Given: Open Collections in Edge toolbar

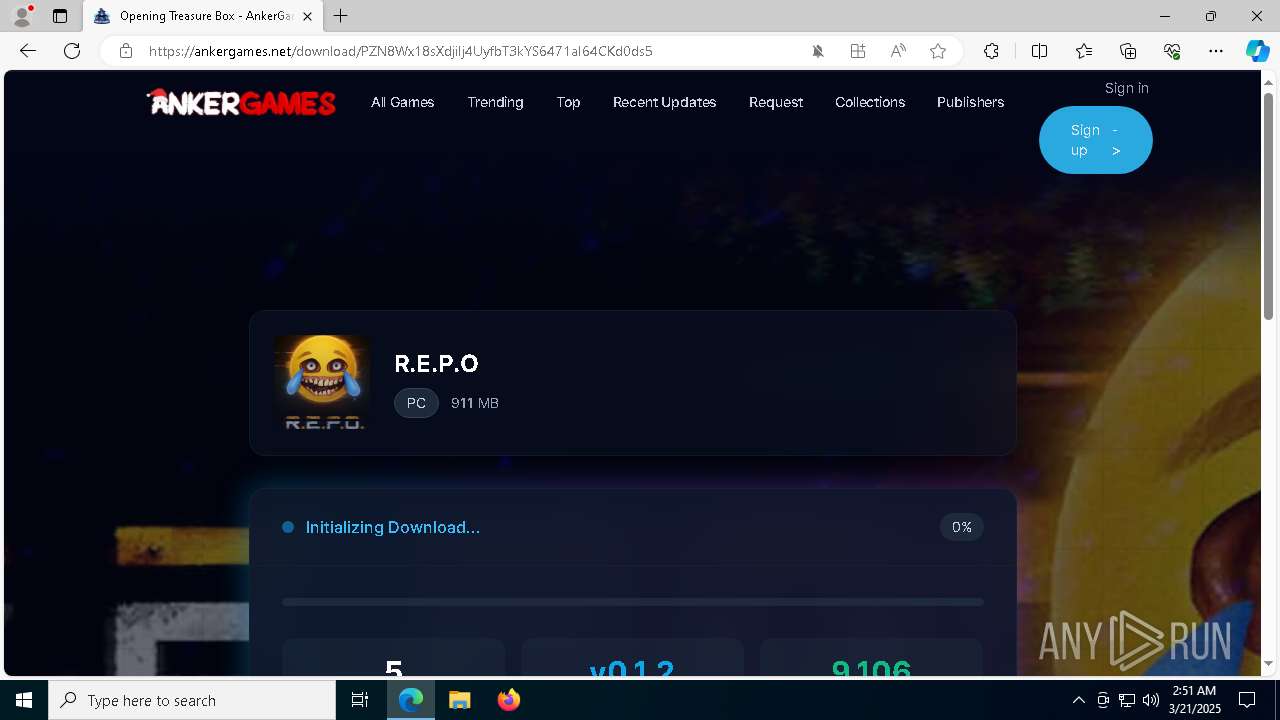Looking at the screenshot, I should [1128, 51].
